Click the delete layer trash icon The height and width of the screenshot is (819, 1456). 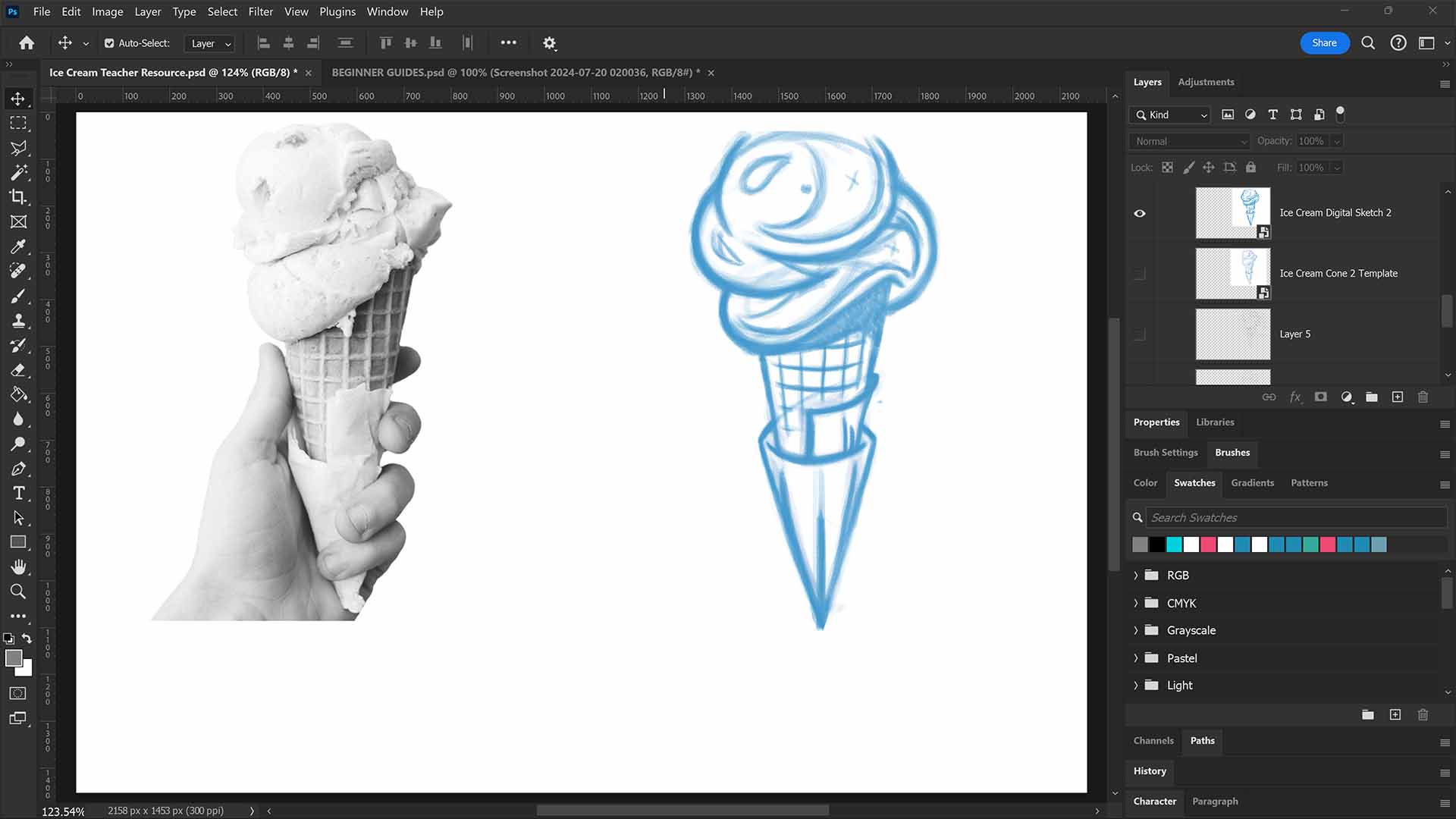pos(1423,397)
